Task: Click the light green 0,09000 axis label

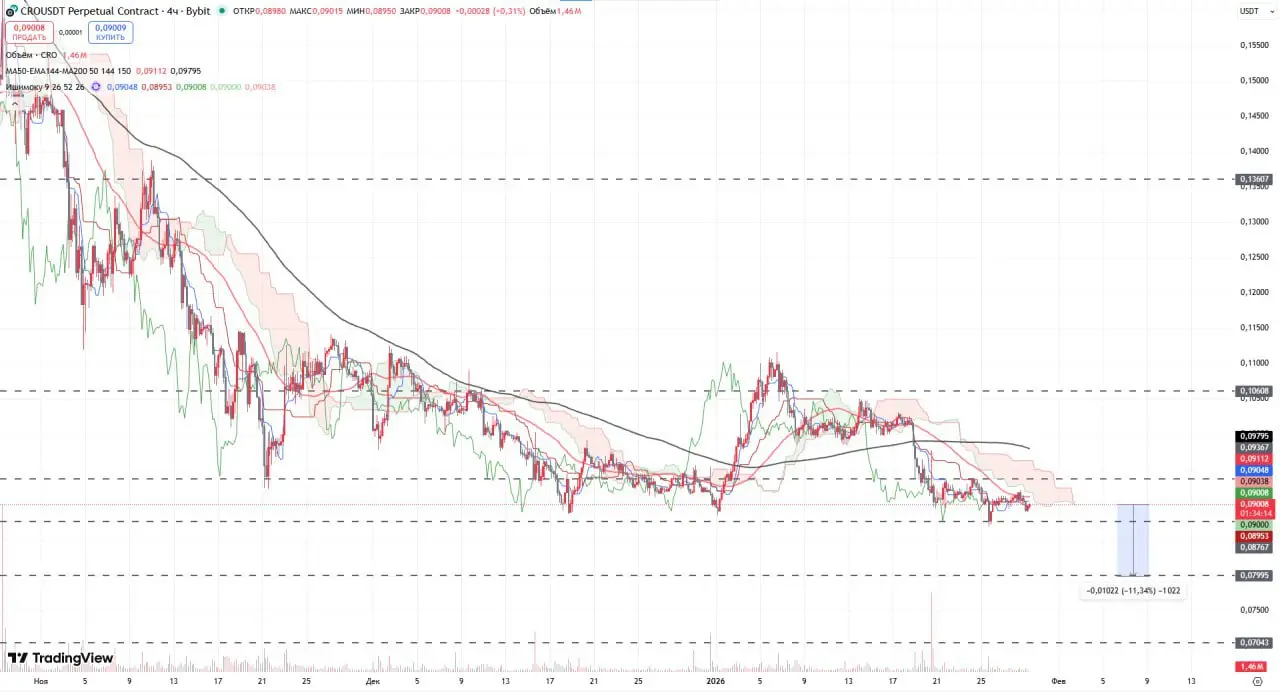Action: (1254, 525)
